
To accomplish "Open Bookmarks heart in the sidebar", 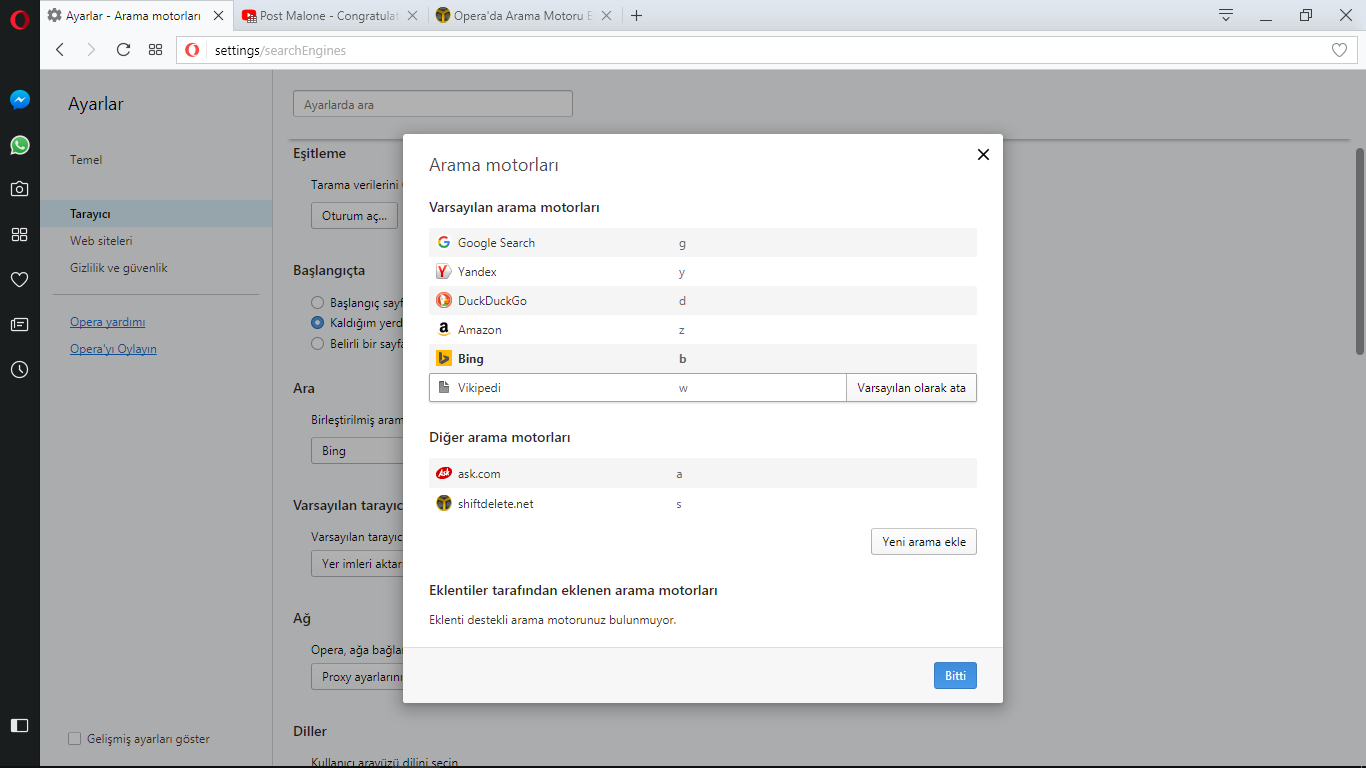I will 20,279.
